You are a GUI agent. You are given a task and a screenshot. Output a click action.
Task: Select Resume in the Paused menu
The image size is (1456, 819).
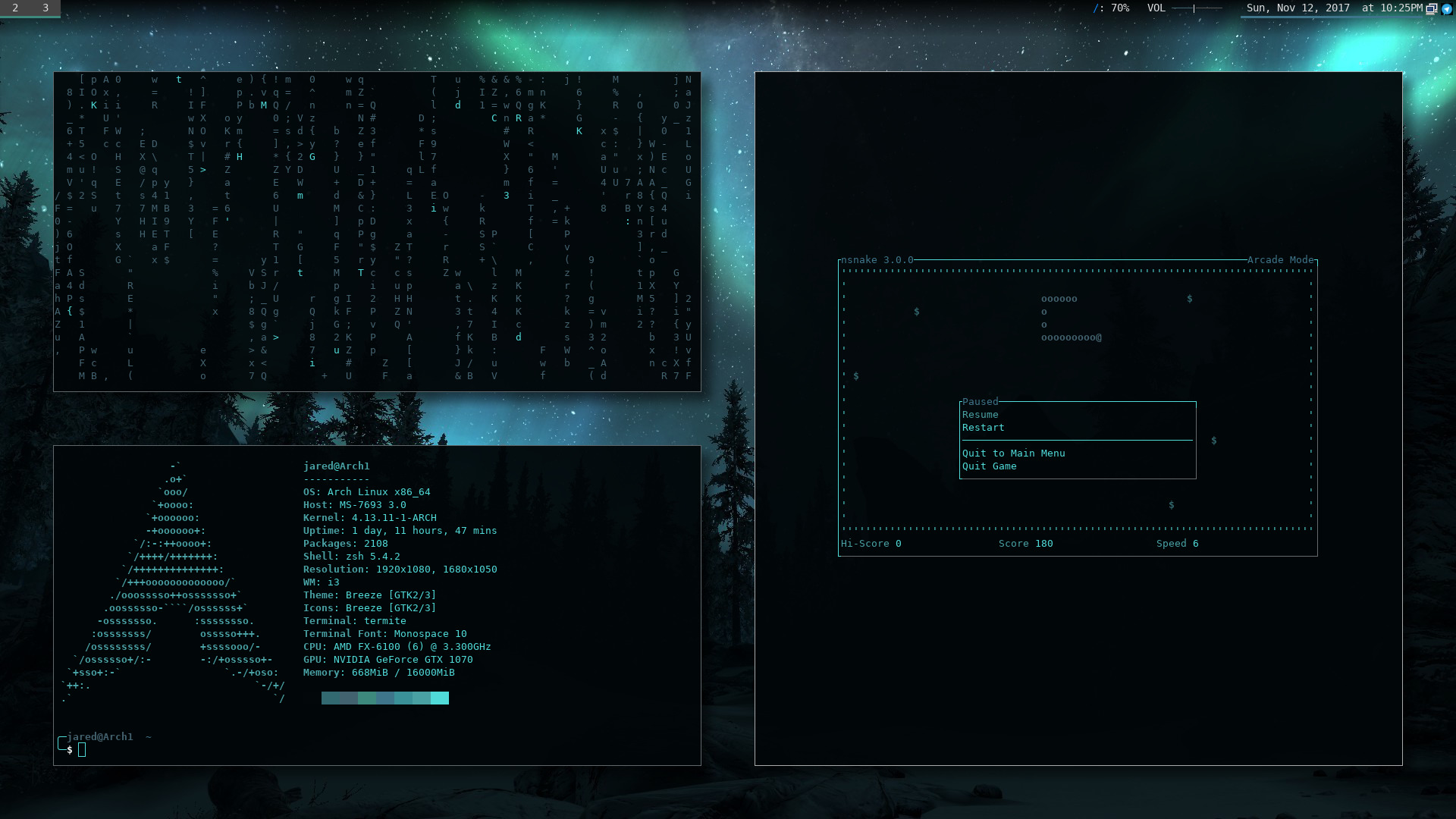[980, 415]
